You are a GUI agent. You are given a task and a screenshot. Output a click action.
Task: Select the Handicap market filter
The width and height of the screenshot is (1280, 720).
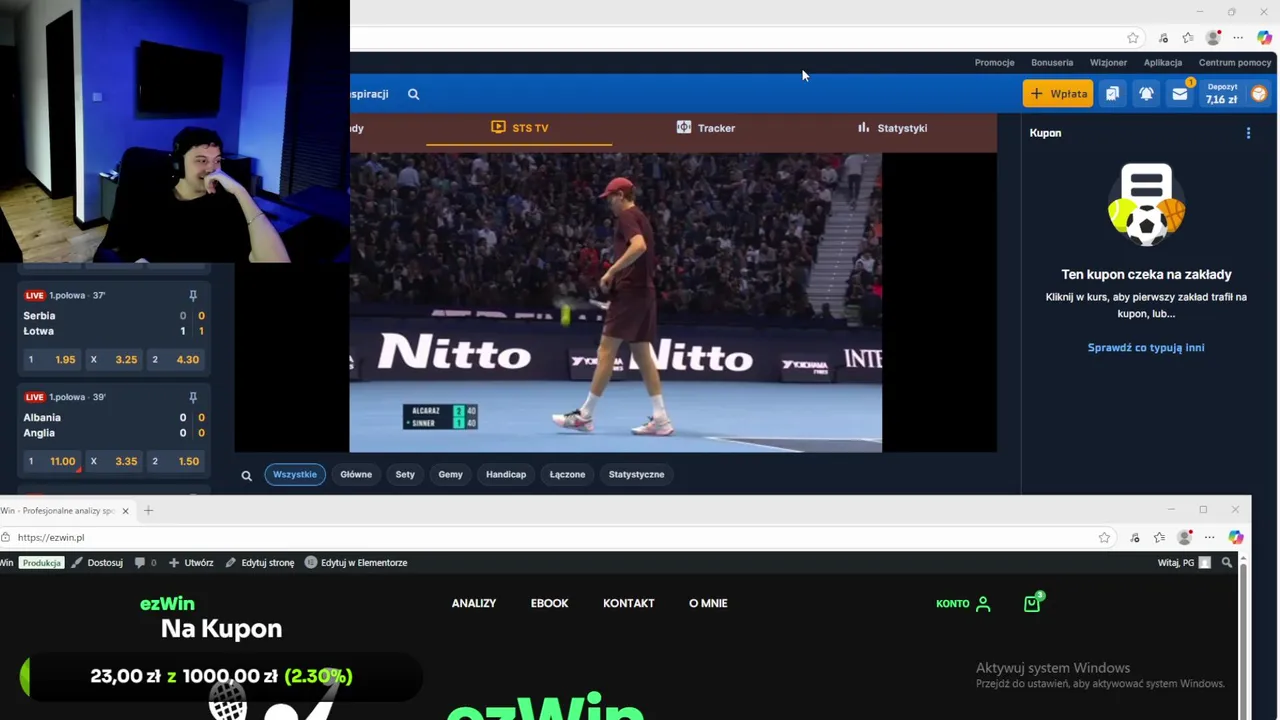pos(506,475)
